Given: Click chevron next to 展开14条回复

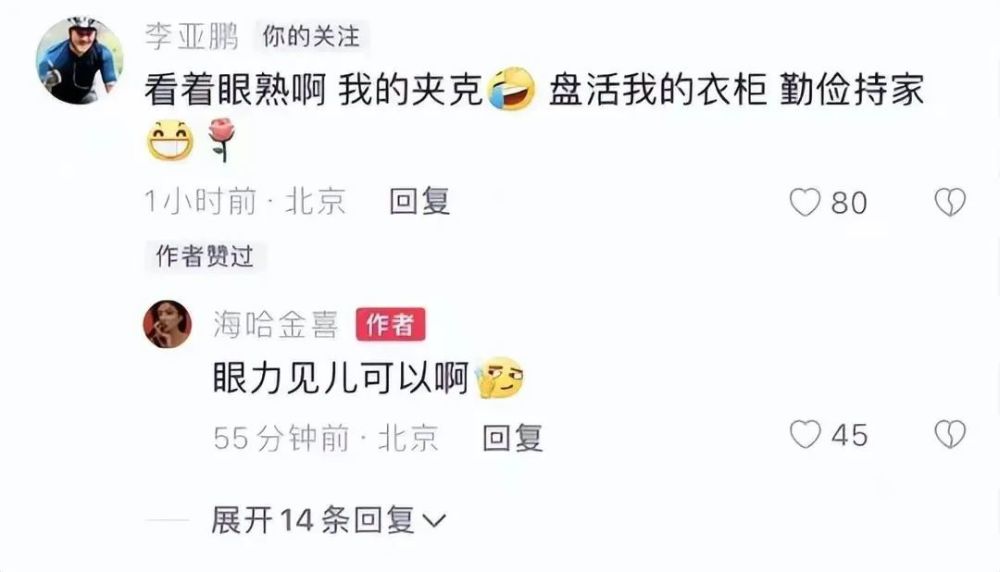Looking at the screenshot, I should (x=434, y=521).
